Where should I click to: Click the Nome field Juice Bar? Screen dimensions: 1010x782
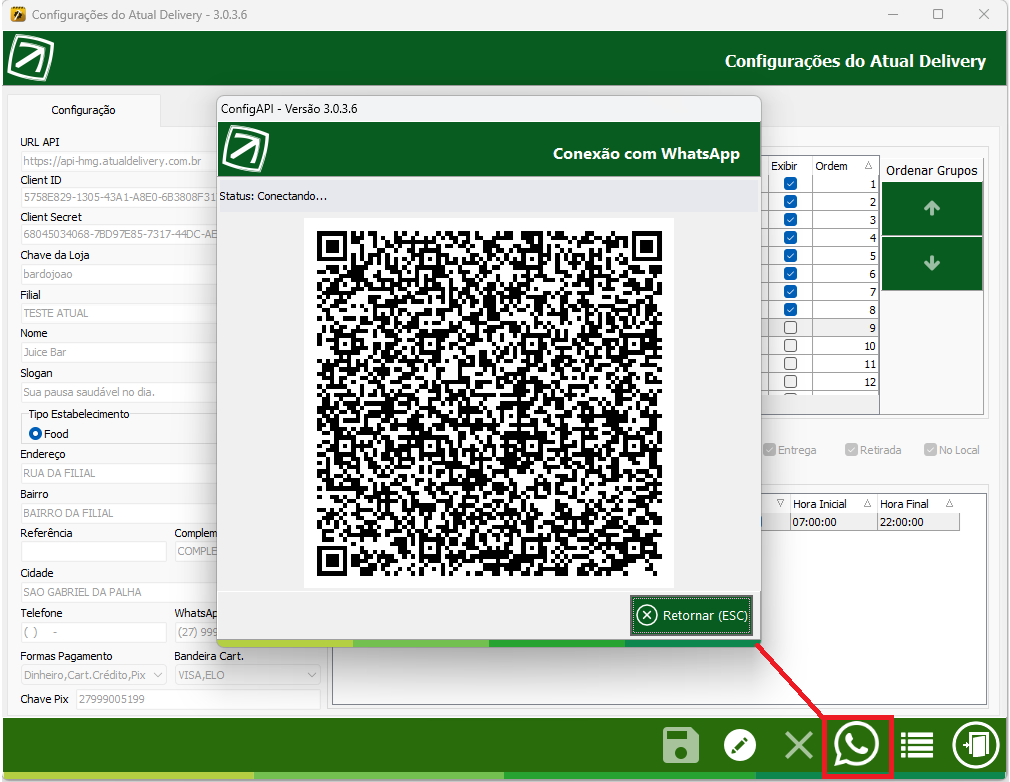pos(119,352)
